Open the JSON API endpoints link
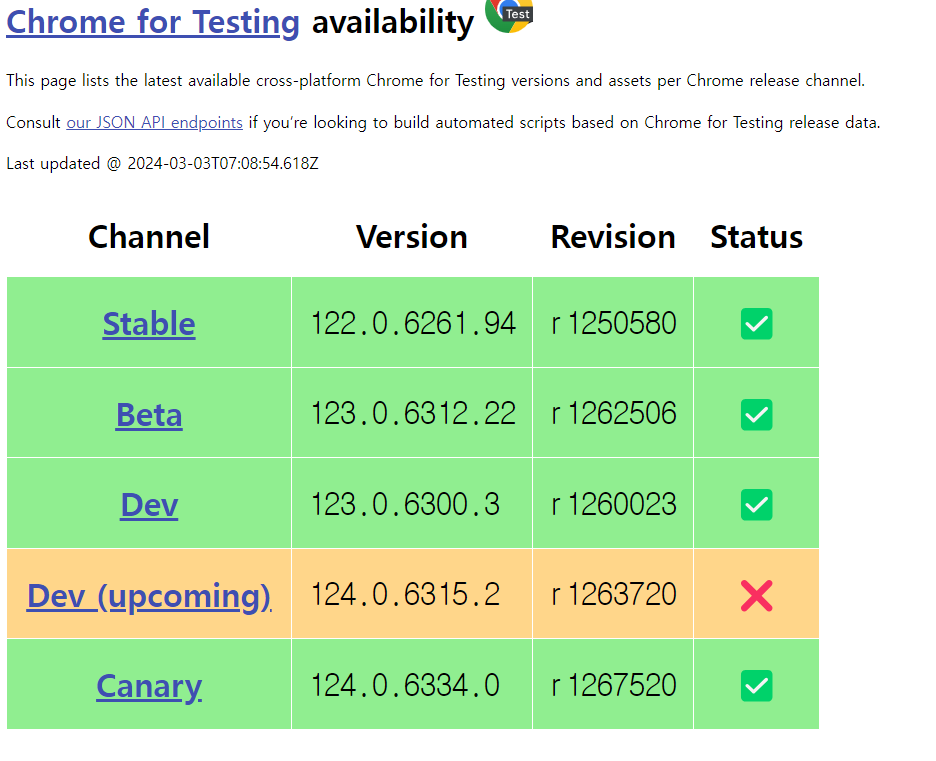936x761 pixels. [x=154, y=122]
